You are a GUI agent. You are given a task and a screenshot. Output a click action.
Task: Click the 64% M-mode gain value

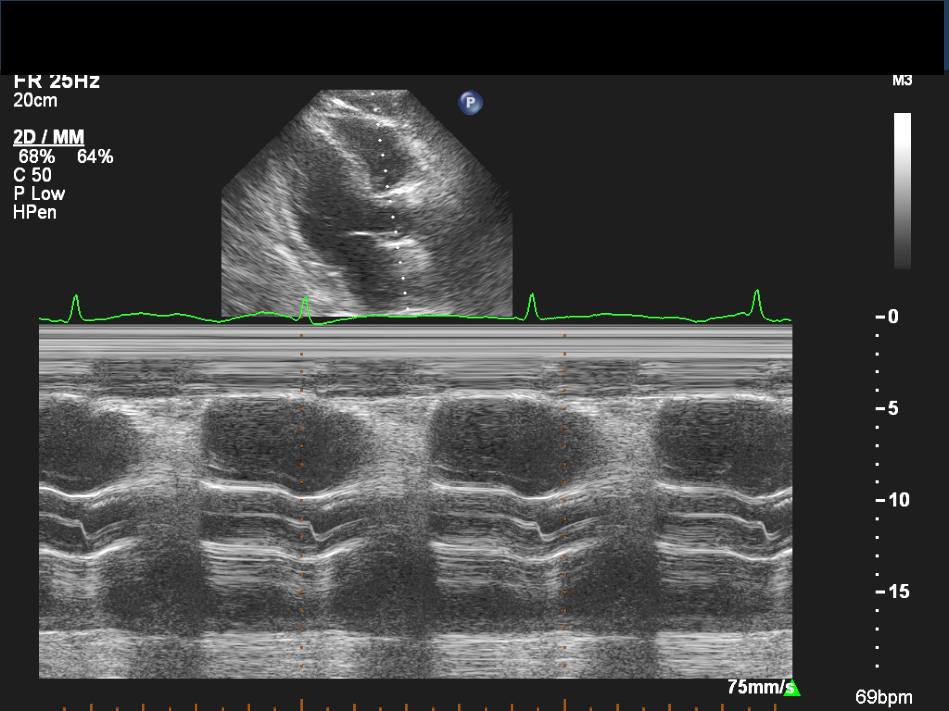tap(95, 157)
